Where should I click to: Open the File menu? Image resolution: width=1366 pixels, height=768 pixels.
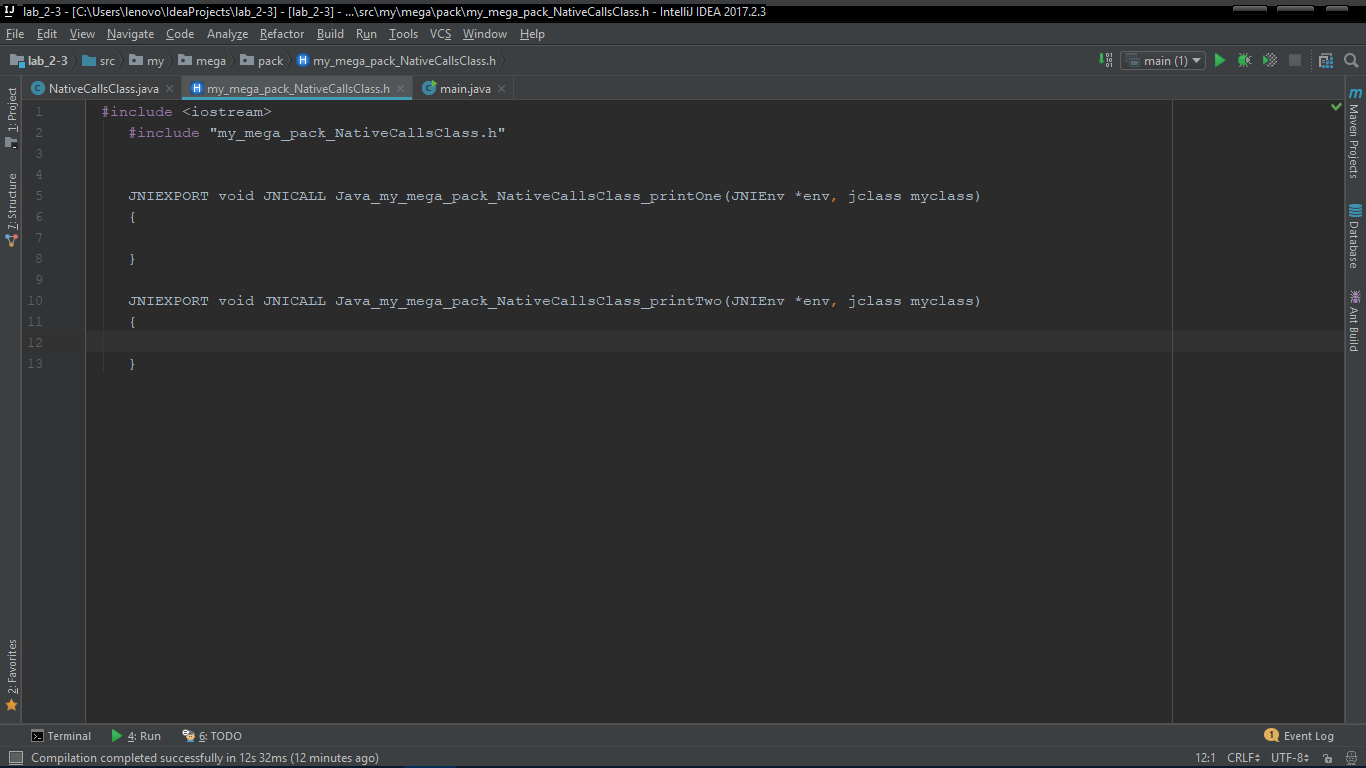pos(15,34)
